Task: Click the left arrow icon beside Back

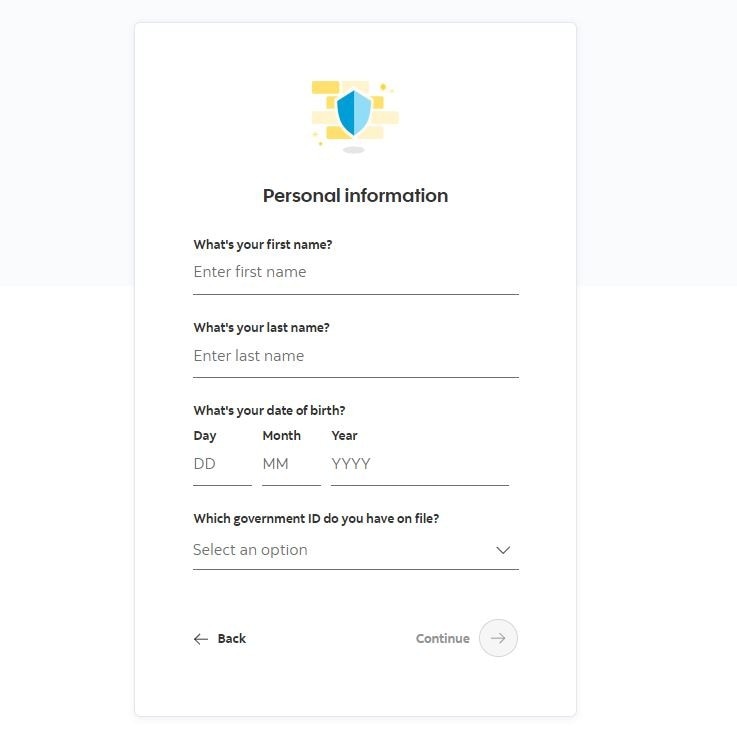Action: click(x=201, y=639)
